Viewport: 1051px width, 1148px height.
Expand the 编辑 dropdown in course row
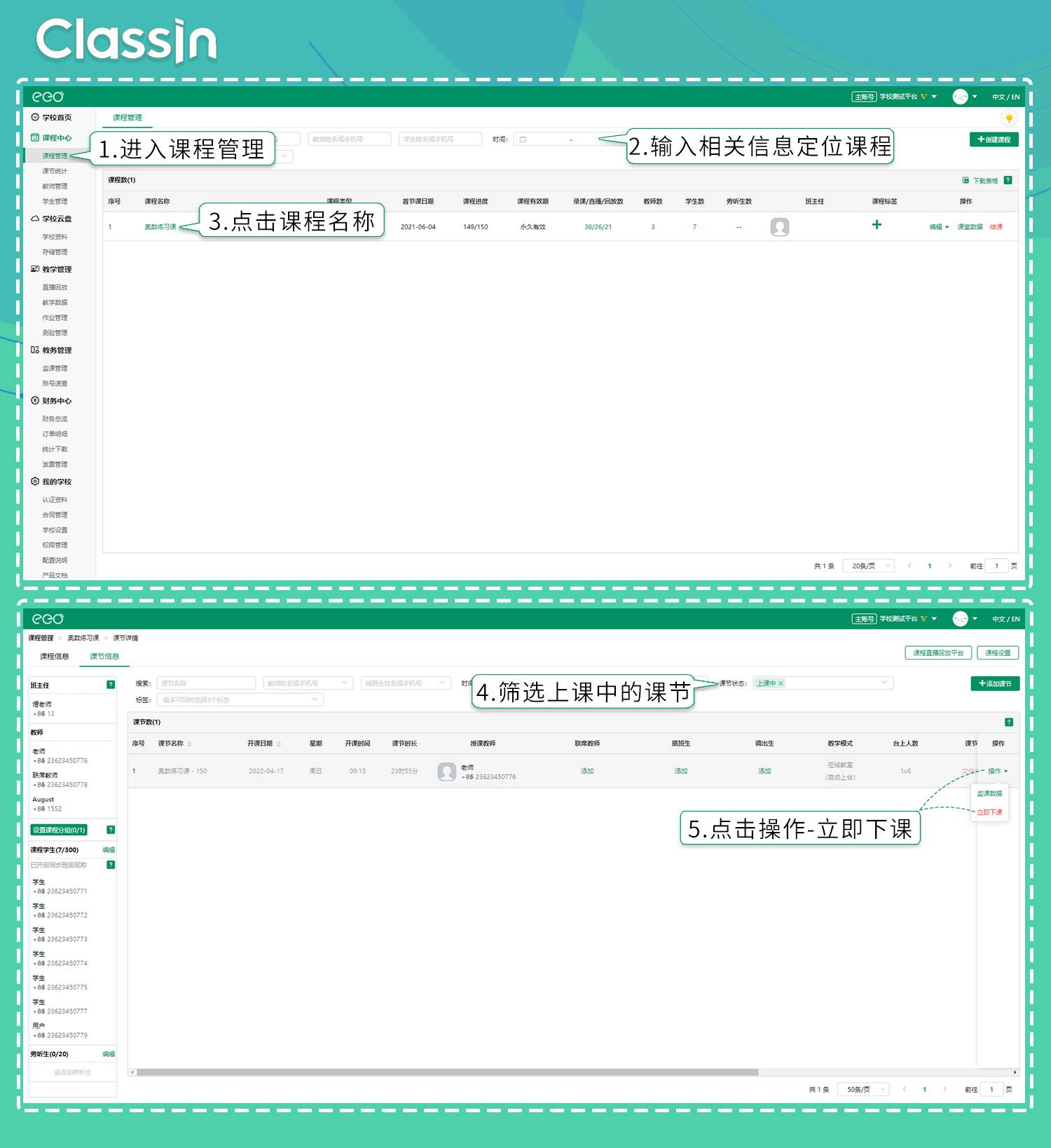[939, 227]
